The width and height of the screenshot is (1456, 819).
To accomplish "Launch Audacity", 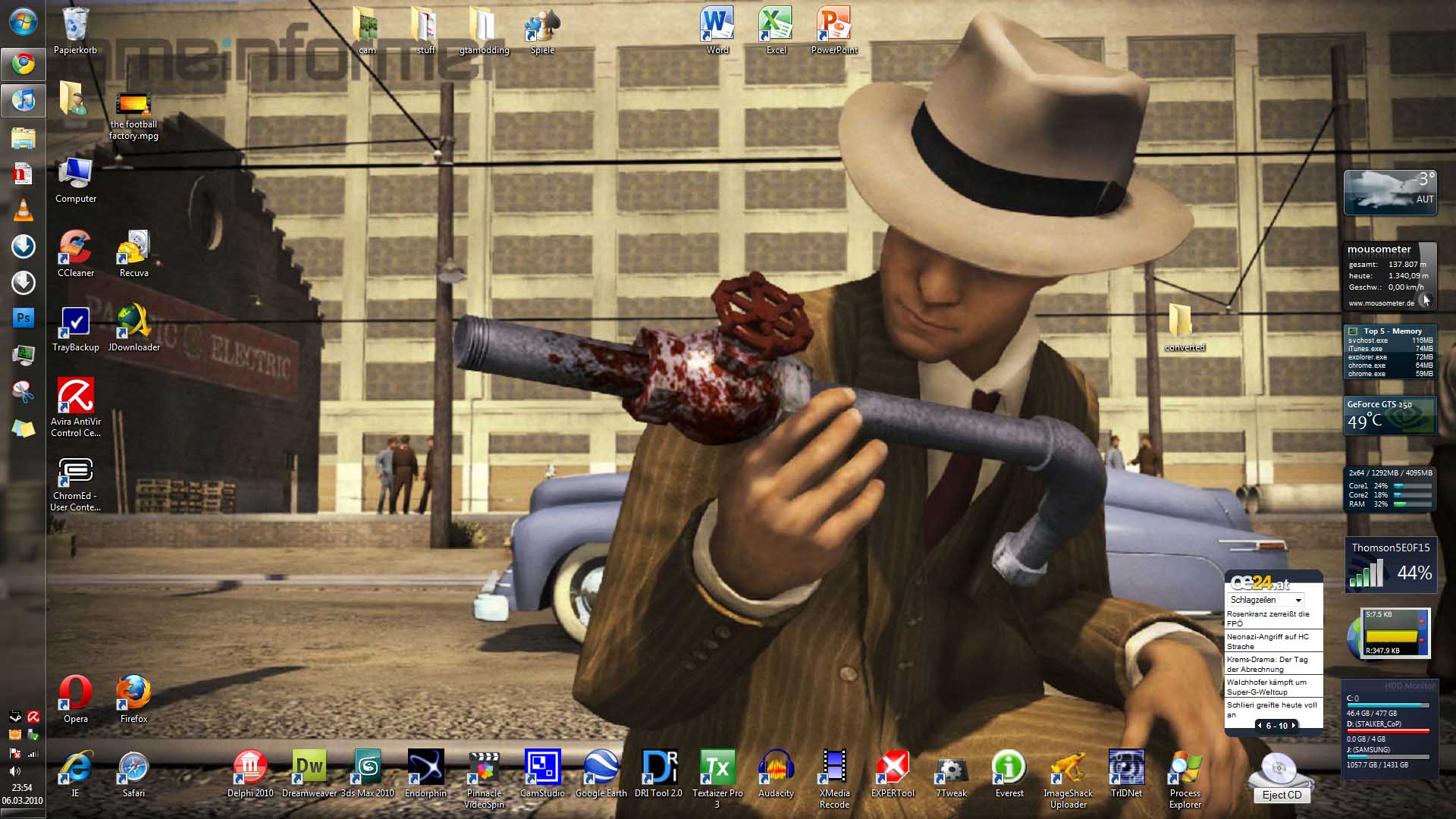I will [776, 773].
